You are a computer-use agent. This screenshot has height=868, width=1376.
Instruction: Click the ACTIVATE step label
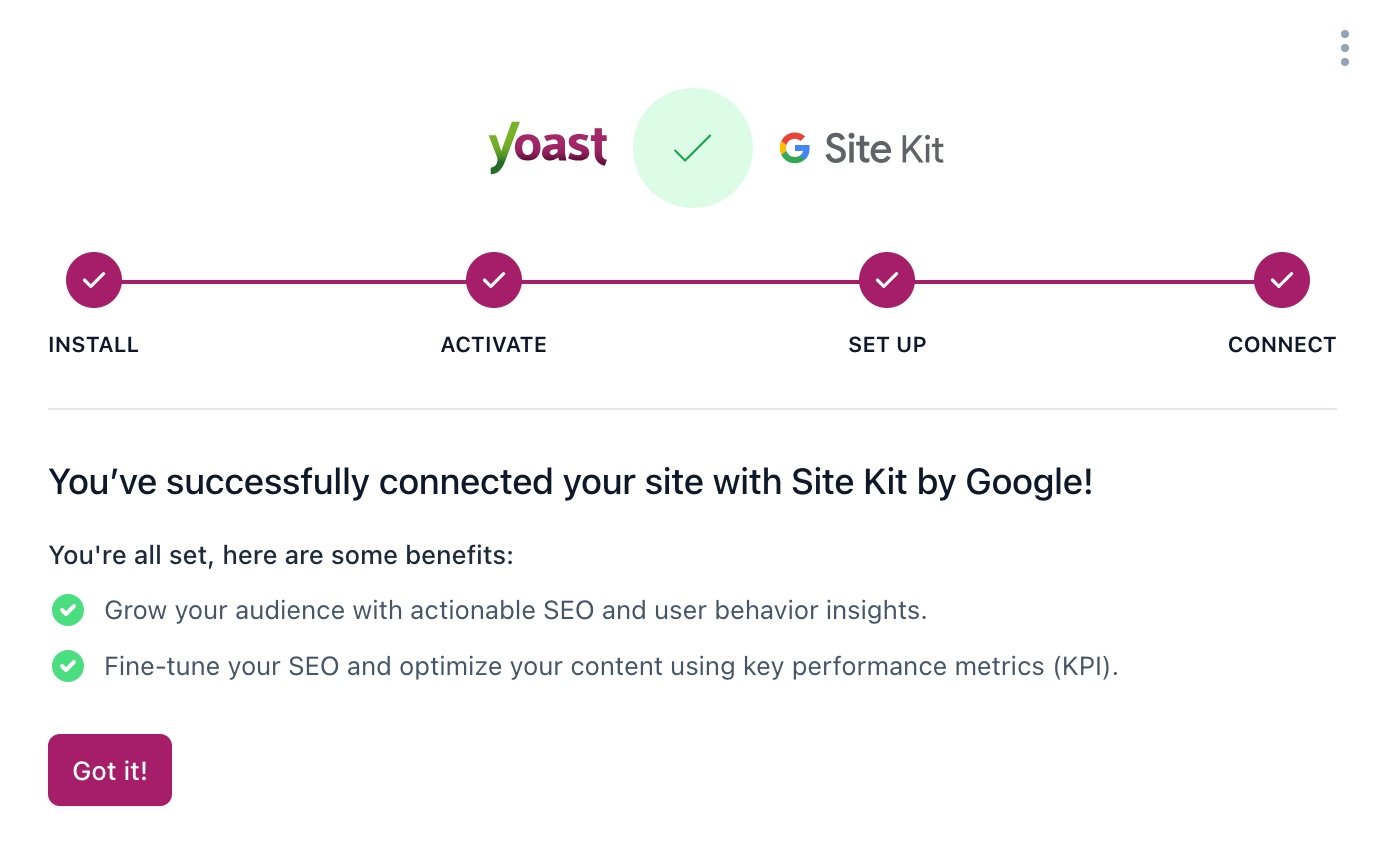point(494,345)
